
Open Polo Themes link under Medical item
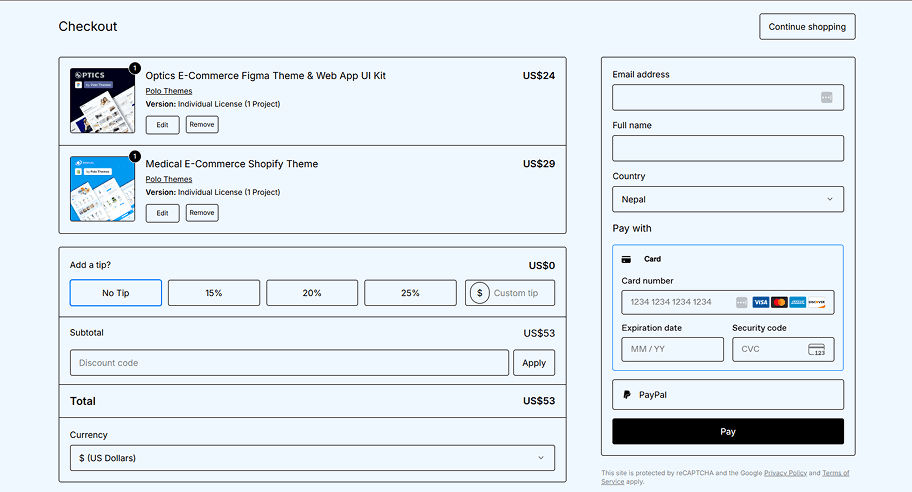point(169,179)
